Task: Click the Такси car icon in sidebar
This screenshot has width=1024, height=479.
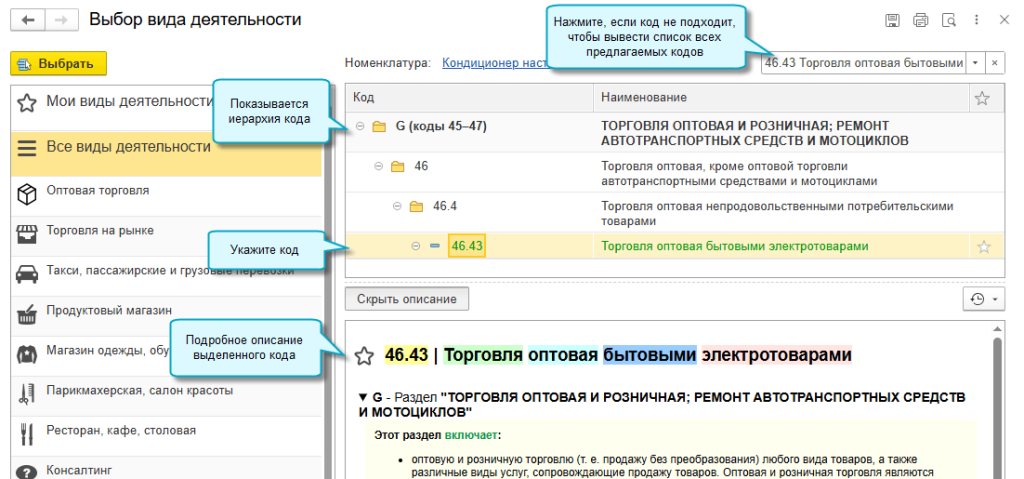Action: click(x=27, y=272)
